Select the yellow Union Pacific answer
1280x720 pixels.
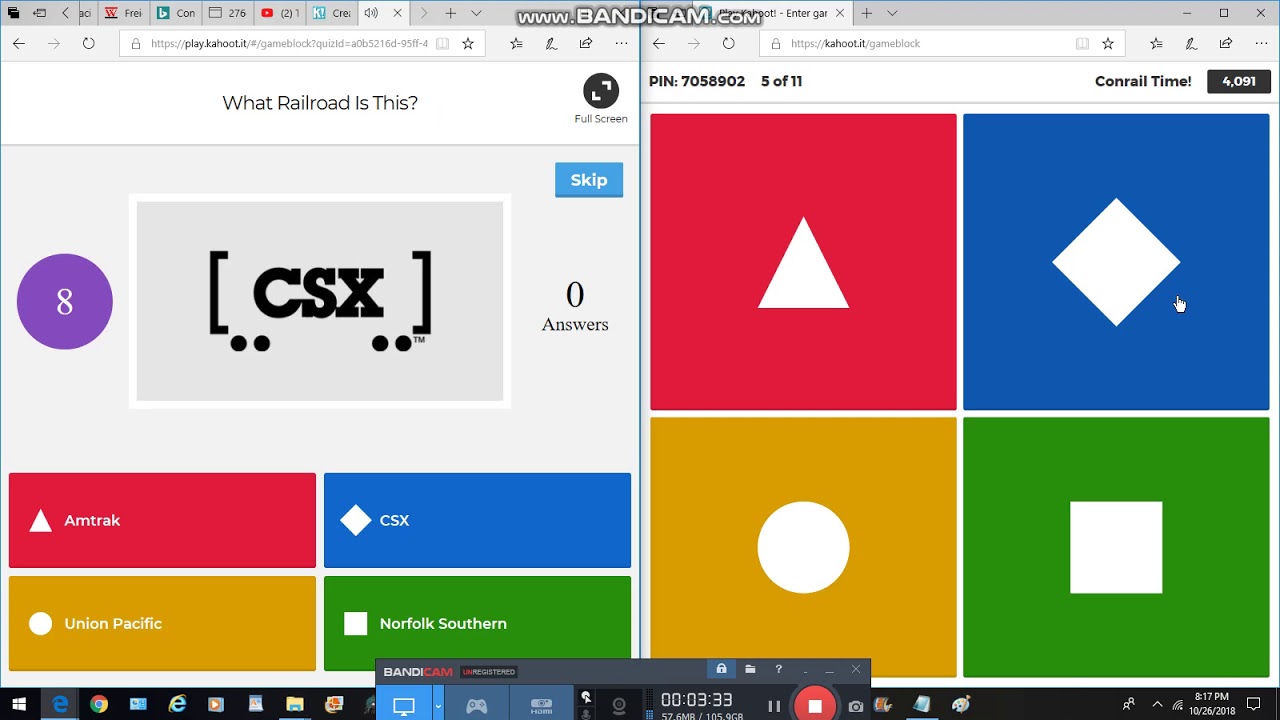162,623
